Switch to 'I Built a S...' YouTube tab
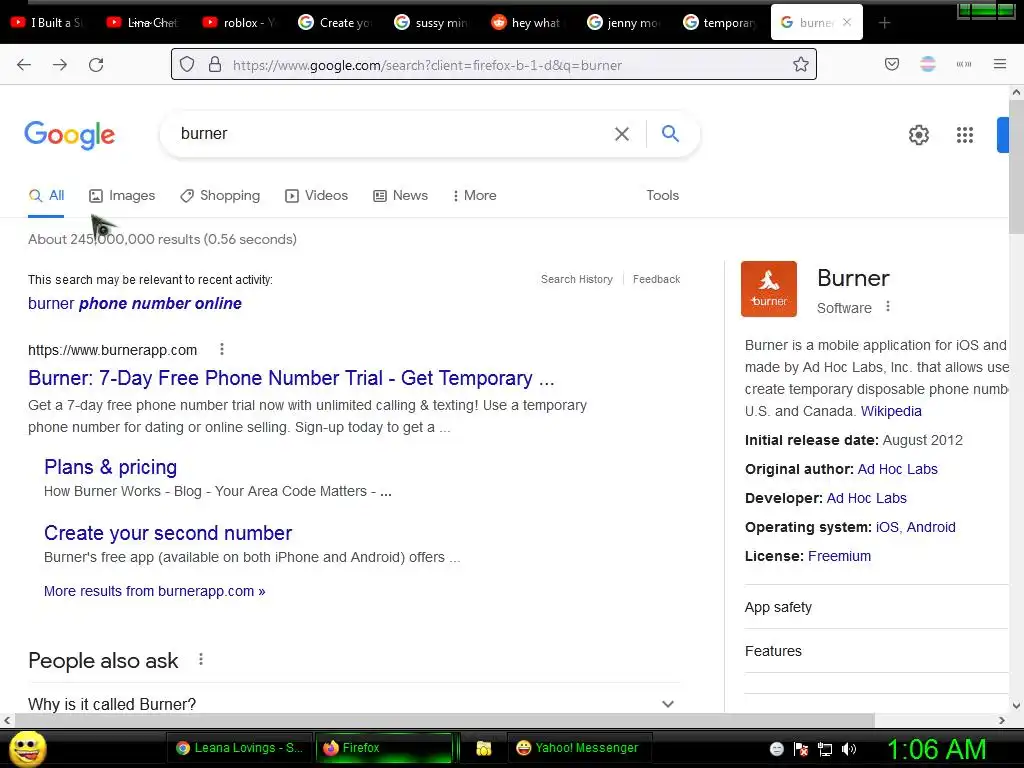1024x768 pixels. pyautogui.click(x=48, y=23)
